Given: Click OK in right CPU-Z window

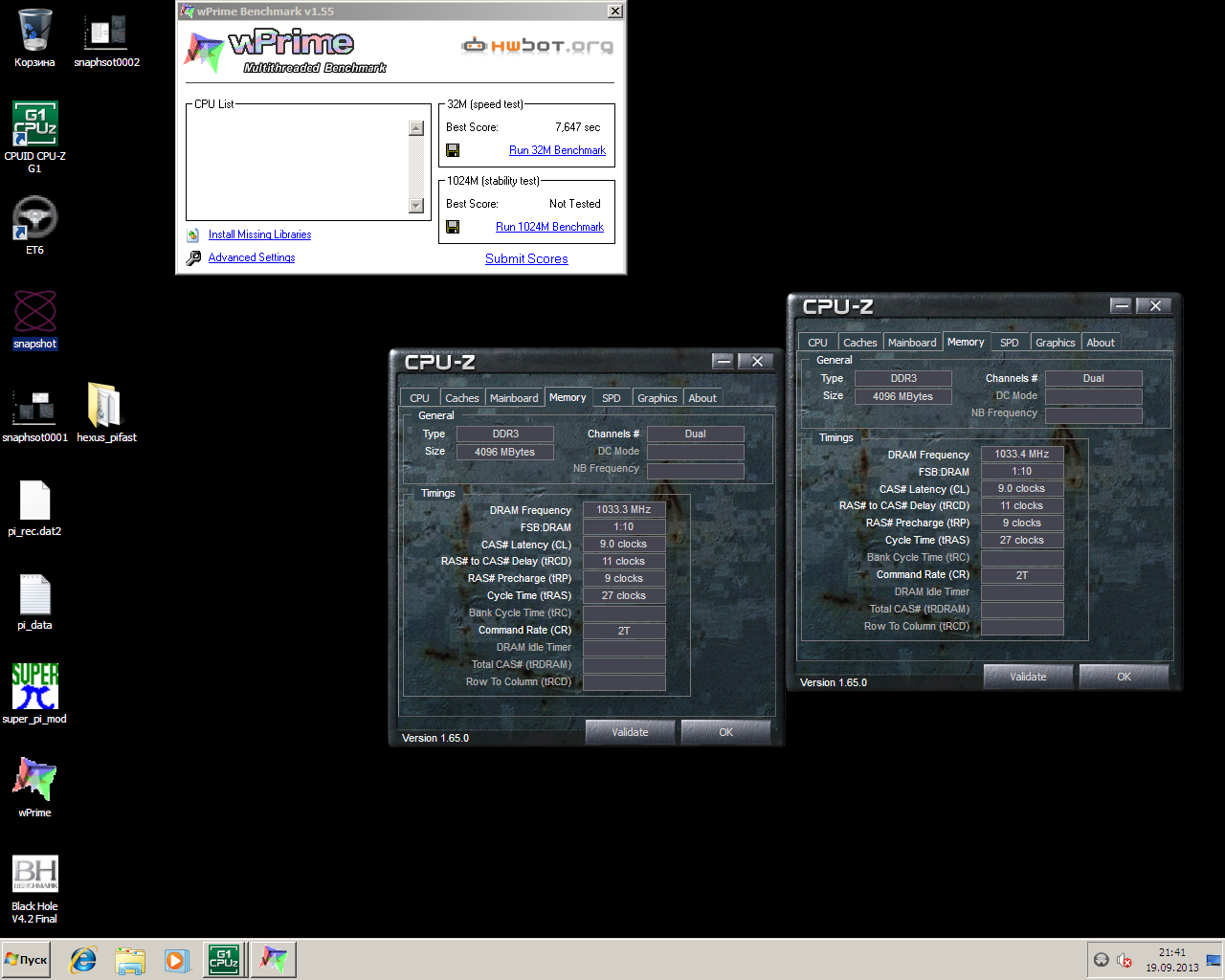Looking at the screenshot, I should pyautogui.click(x=1124, y=677).
